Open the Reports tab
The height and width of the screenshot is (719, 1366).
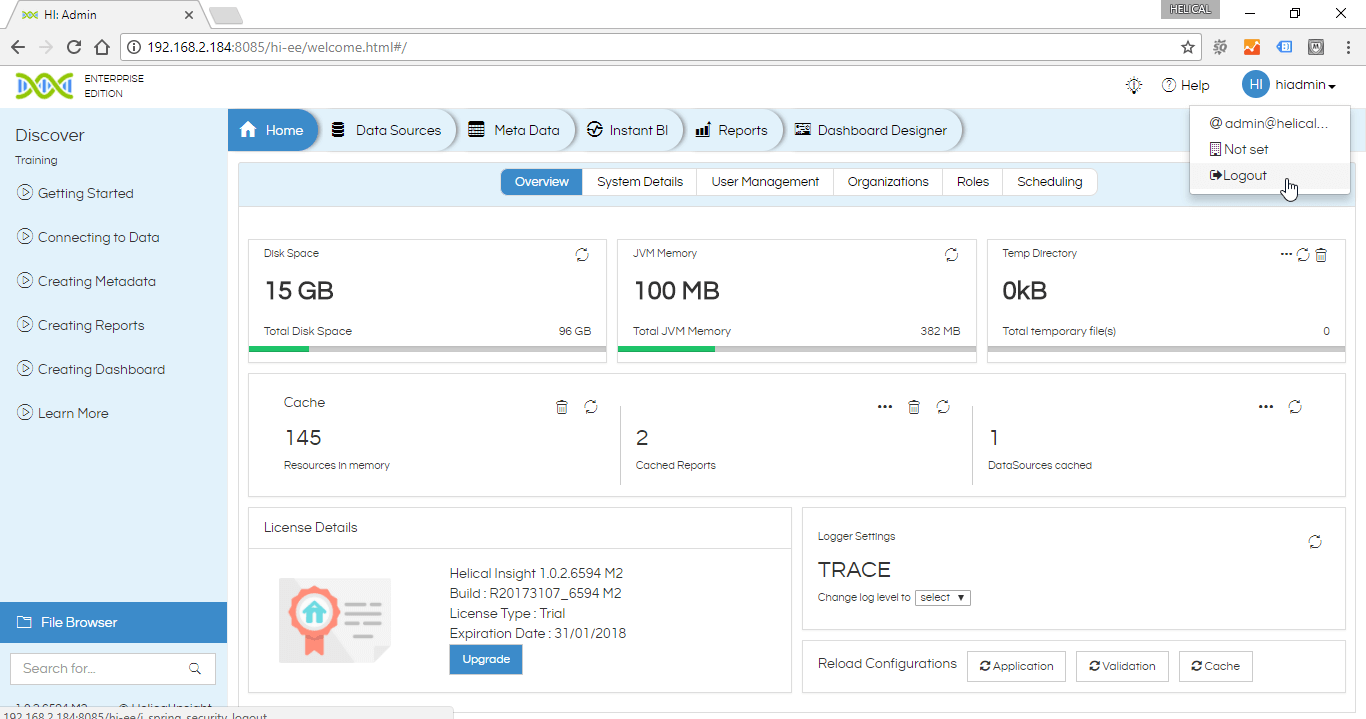(x=731, y=130)
